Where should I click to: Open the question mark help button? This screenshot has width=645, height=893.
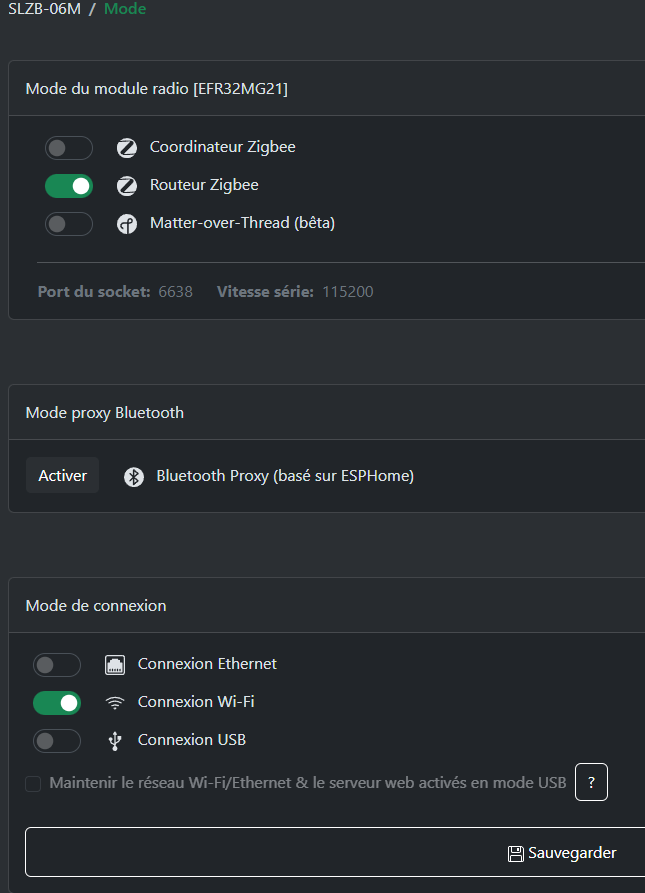click(x=591, y=782)
